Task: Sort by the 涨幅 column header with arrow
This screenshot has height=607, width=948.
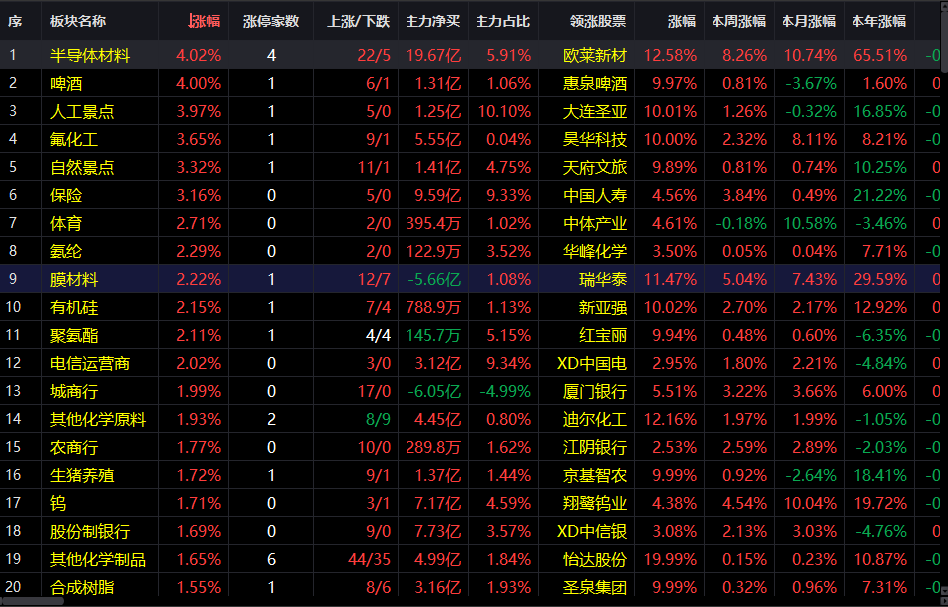Action: click(204, 21)
